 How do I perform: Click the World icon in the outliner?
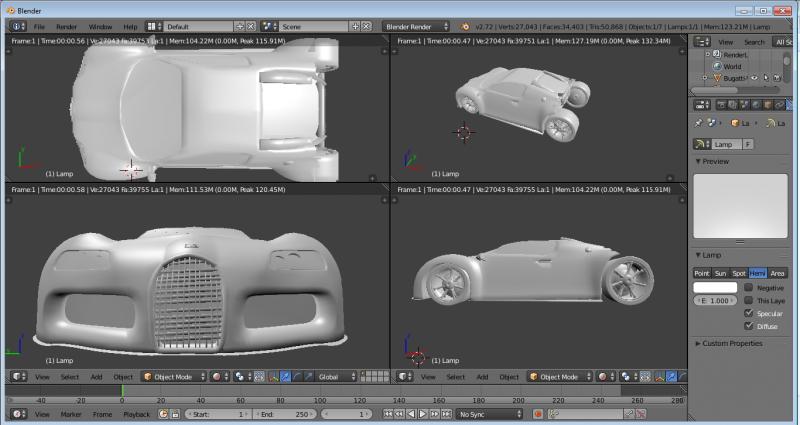[716, 66]
